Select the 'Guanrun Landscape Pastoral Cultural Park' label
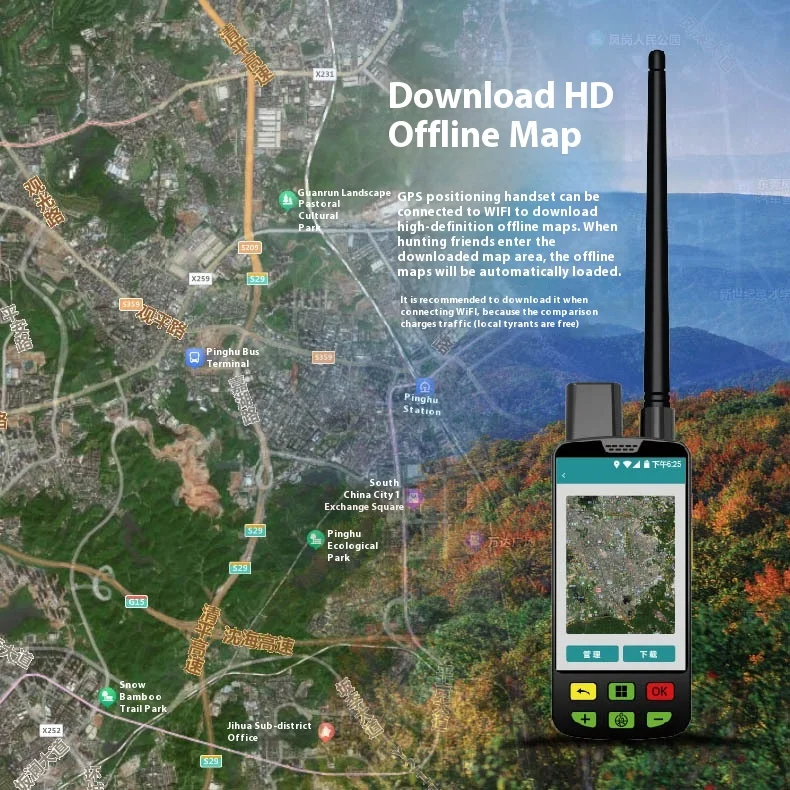Image resolution: width=790 pixels, height=790 pixels. 344,210
